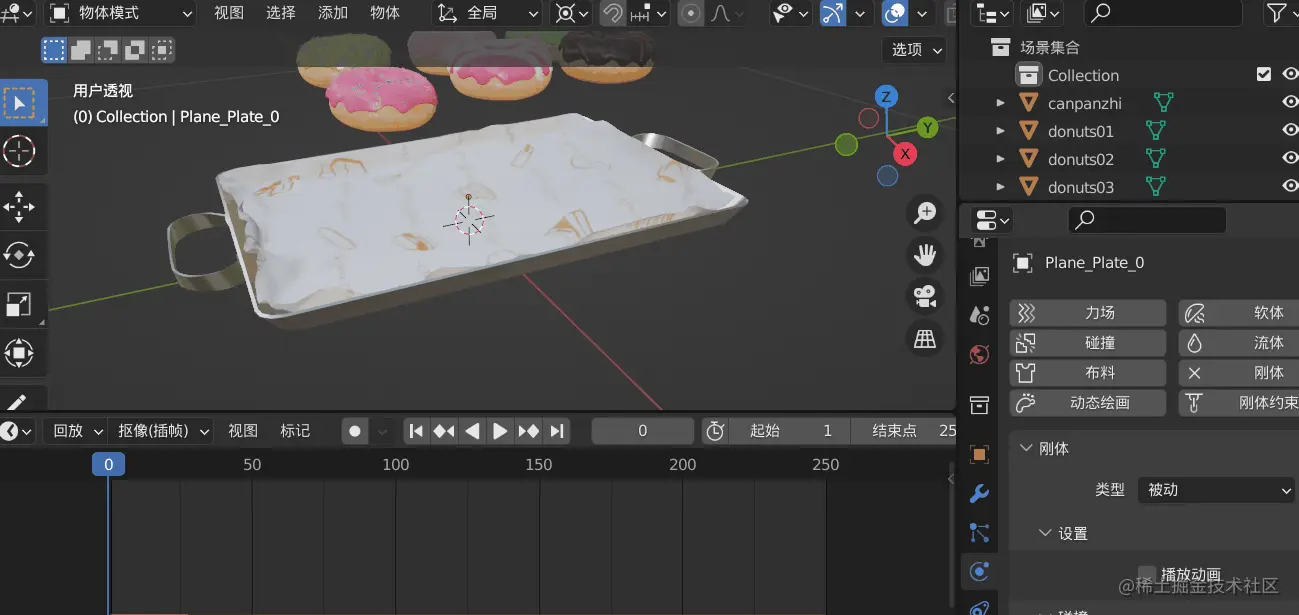This screenshot has width=1299, height=615.
Task: Toggle the snapping magnet
Action: pos(612,13)
